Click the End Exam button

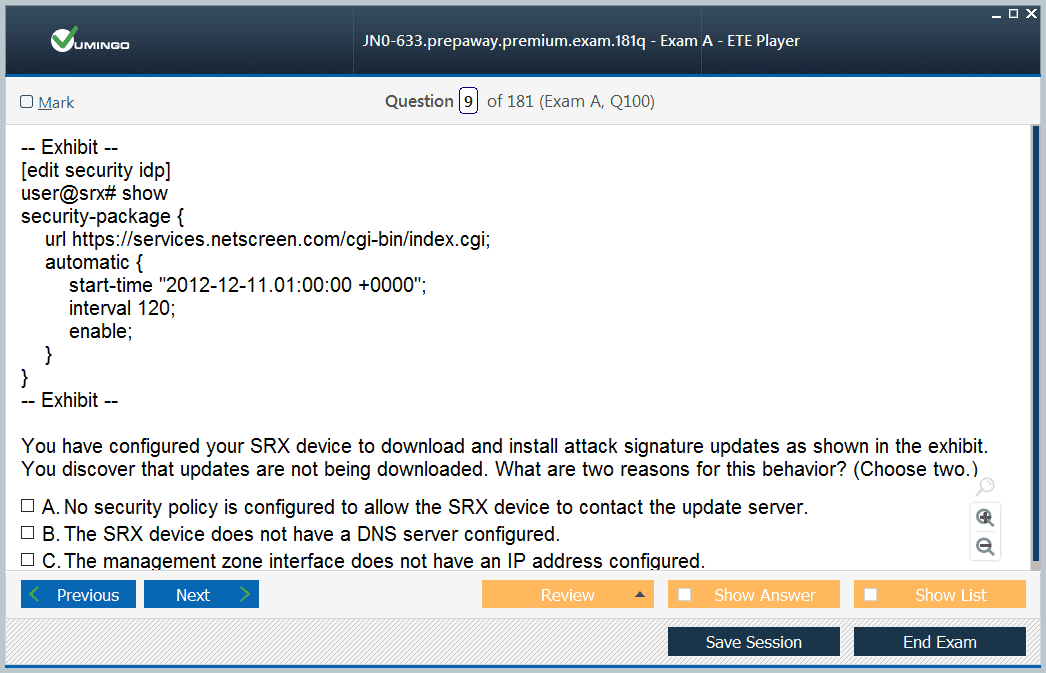[939, 642]
